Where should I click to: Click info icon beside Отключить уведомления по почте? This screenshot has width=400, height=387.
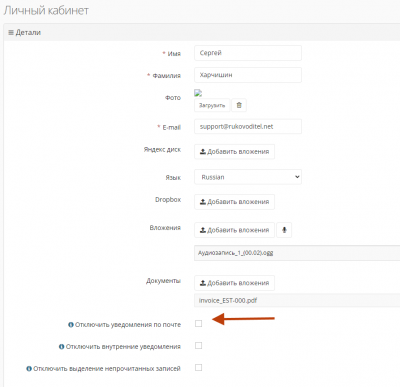tap(71, 325)
